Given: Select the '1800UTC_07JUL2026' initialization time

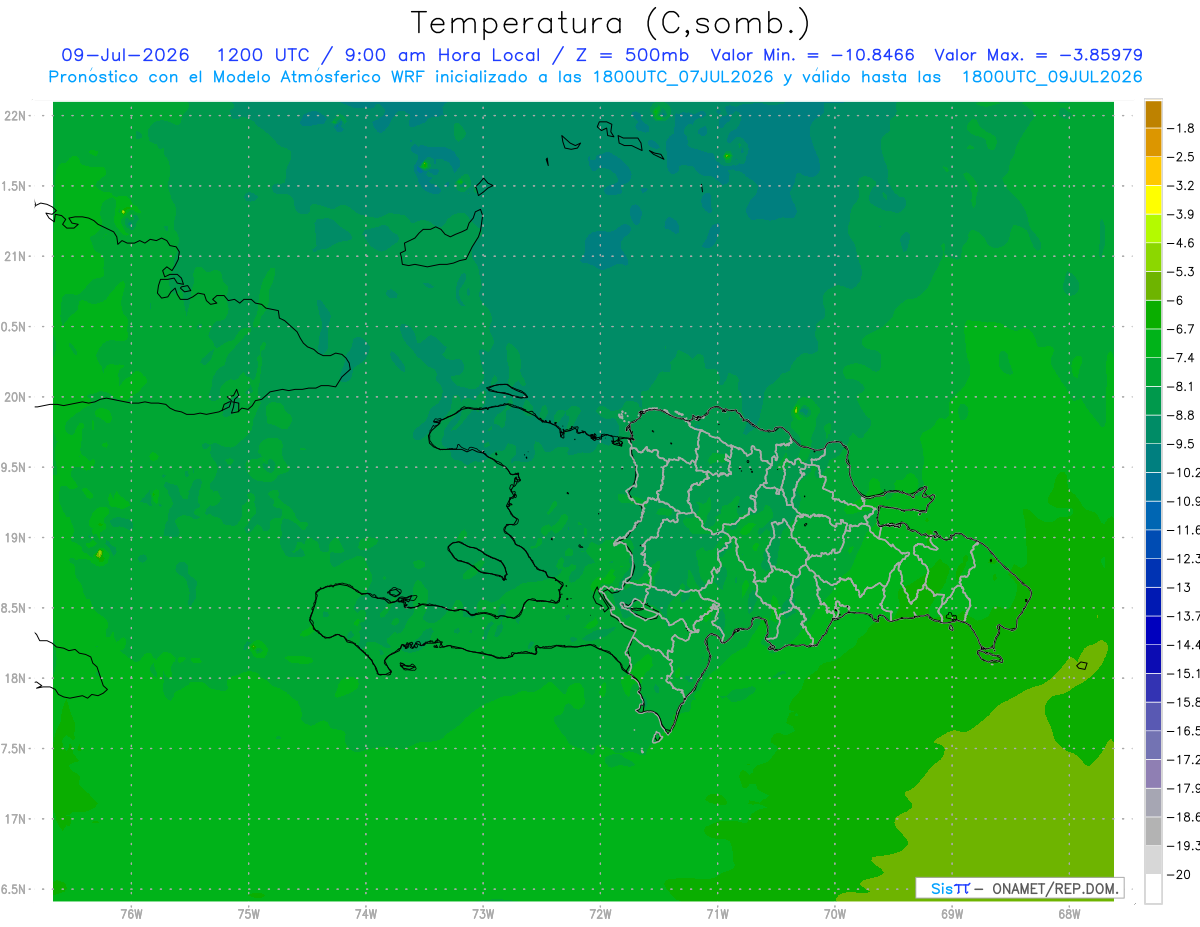Looking at the screenshot, I should pyautogui.click(x=683, y=77).
